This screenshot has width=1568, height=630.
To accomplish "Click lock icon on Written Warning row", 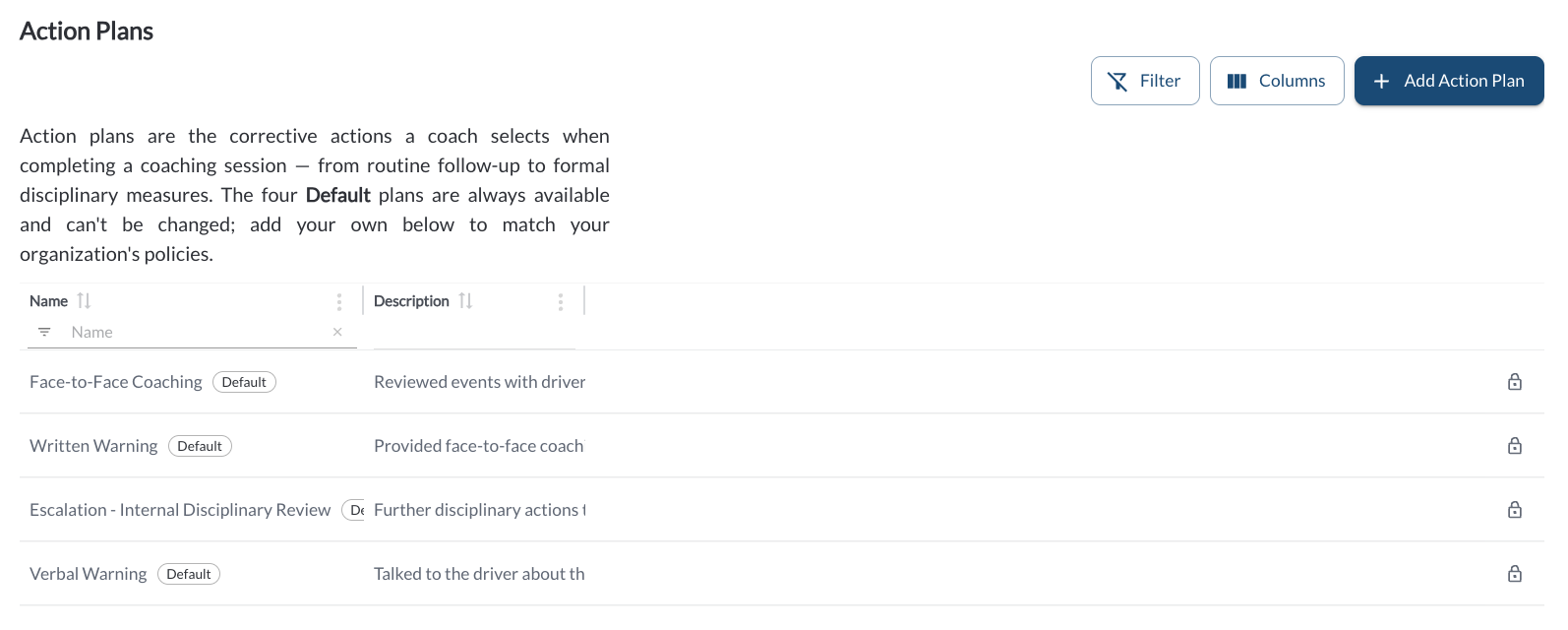I will point(1515,446).
